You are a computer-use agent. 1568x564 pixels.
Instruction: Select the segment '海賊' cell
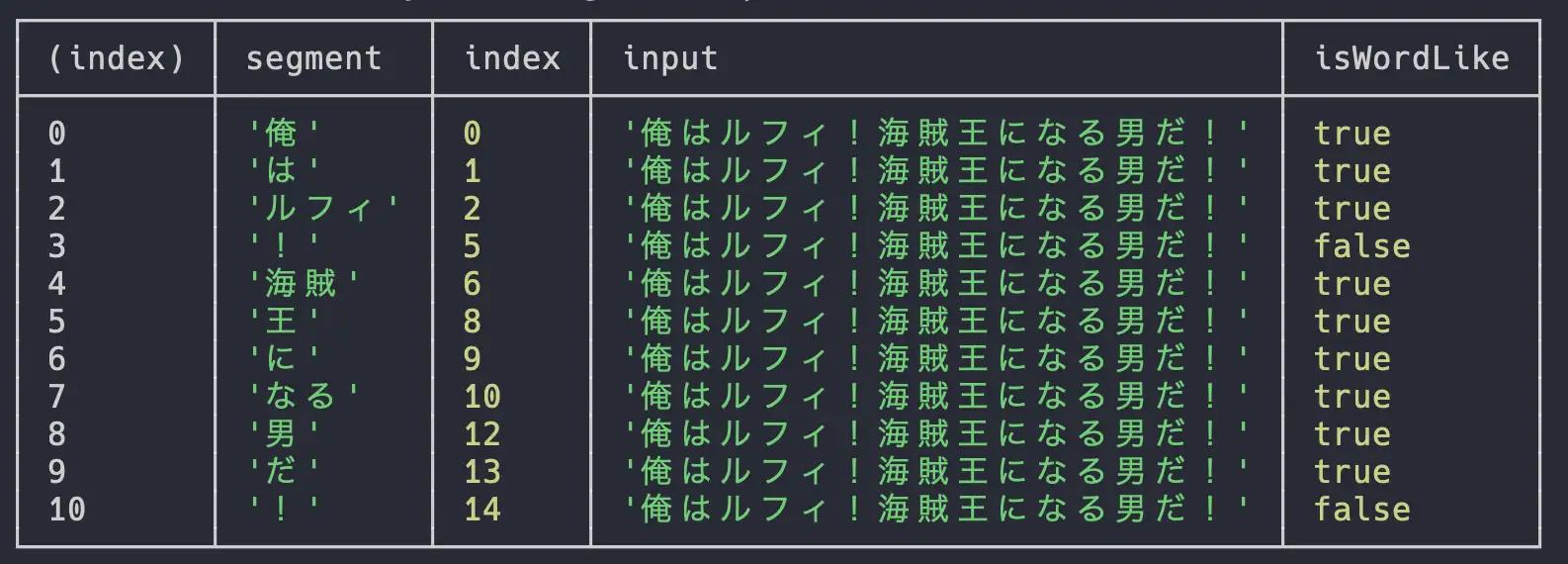tap(304, 284)
